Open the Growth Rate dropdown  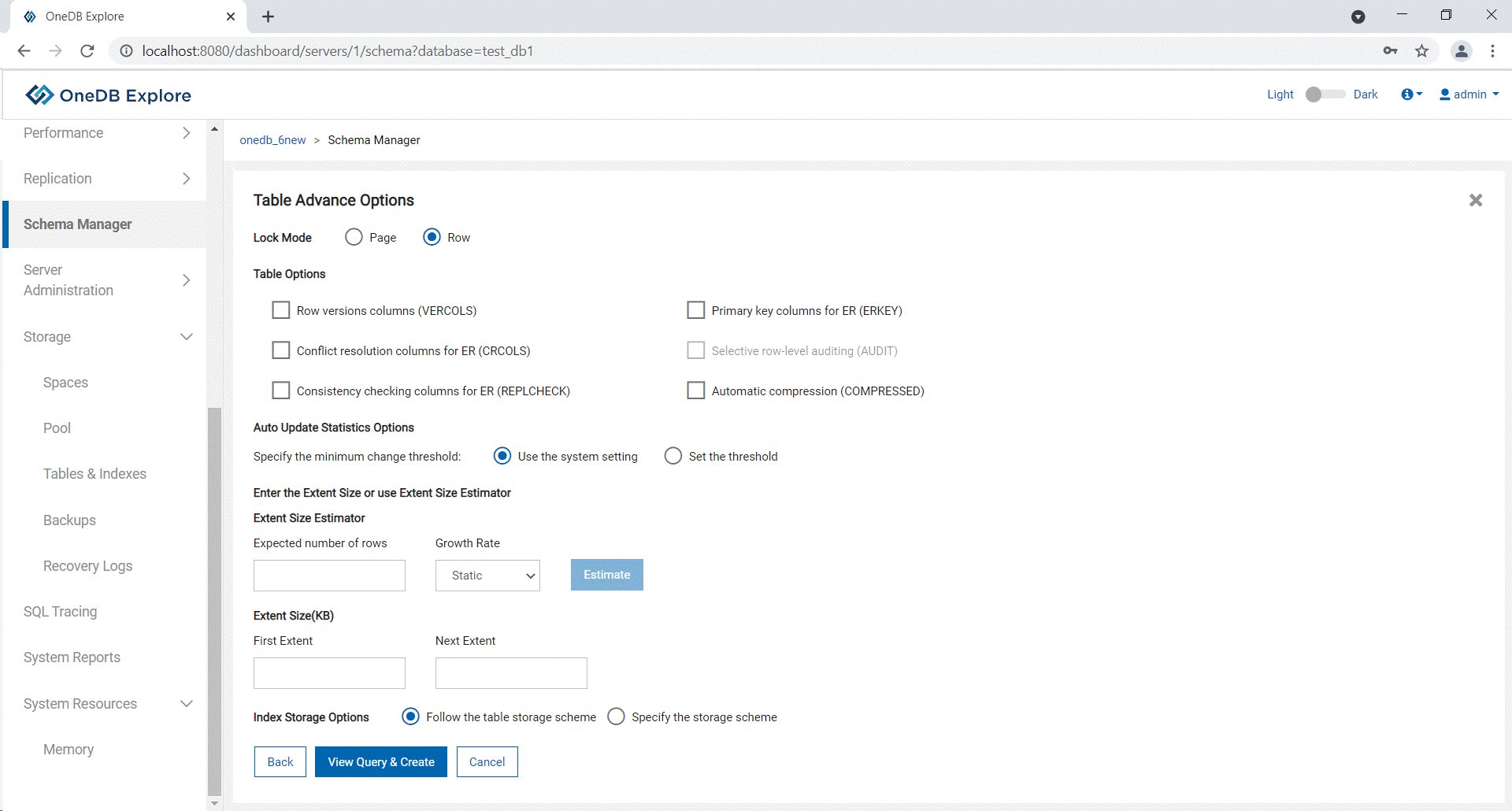tap(487, 576)
